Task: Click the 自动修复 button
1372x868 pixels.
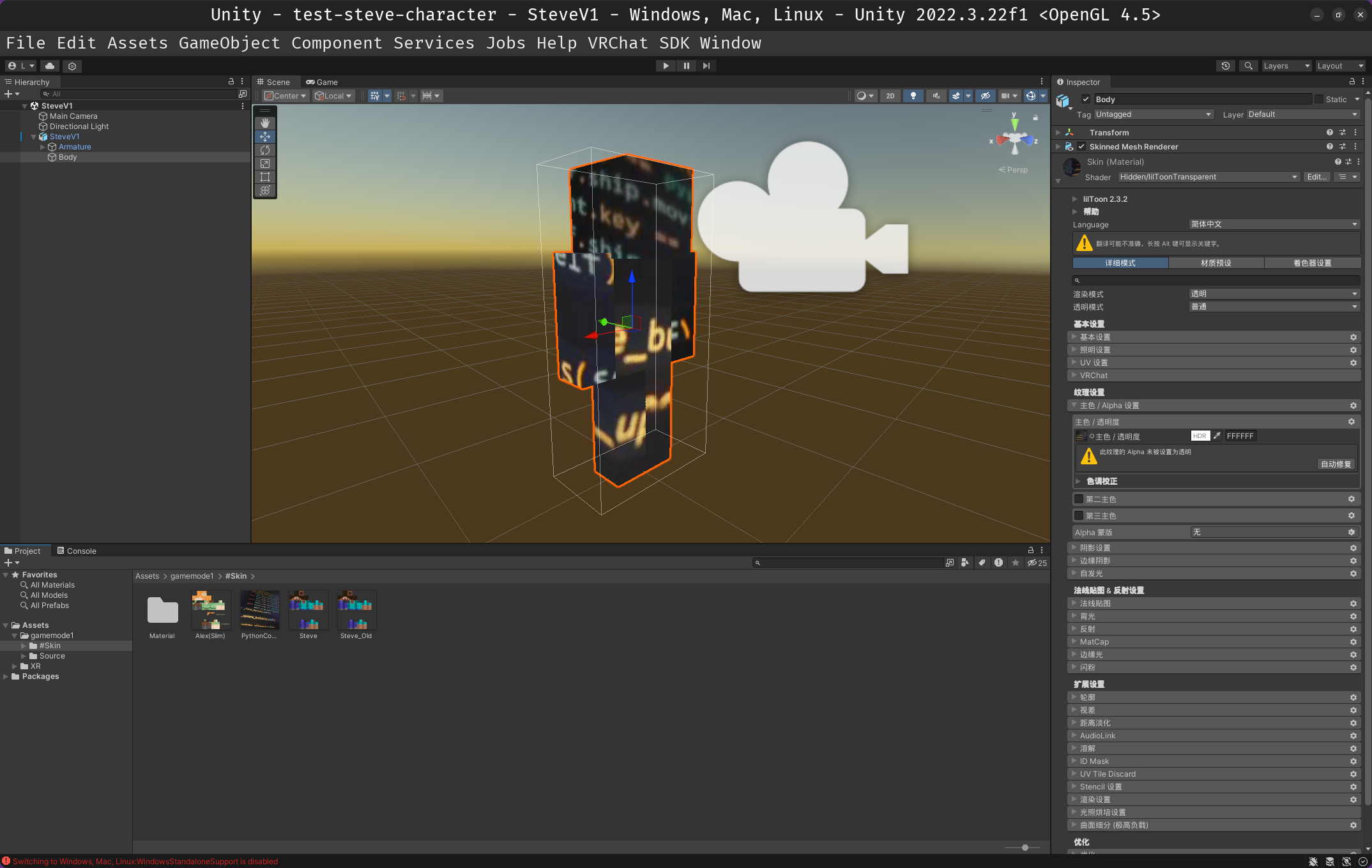Action: coord(1336,464)
